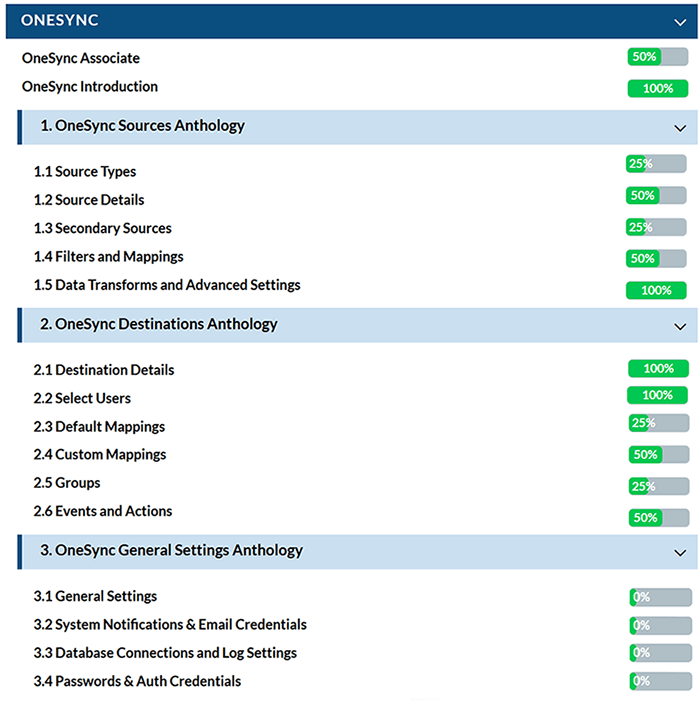This screenshot has width=700, height=707.
Task: Open lesson 3.1 General Settings
Action: click(x=95, y=596)
